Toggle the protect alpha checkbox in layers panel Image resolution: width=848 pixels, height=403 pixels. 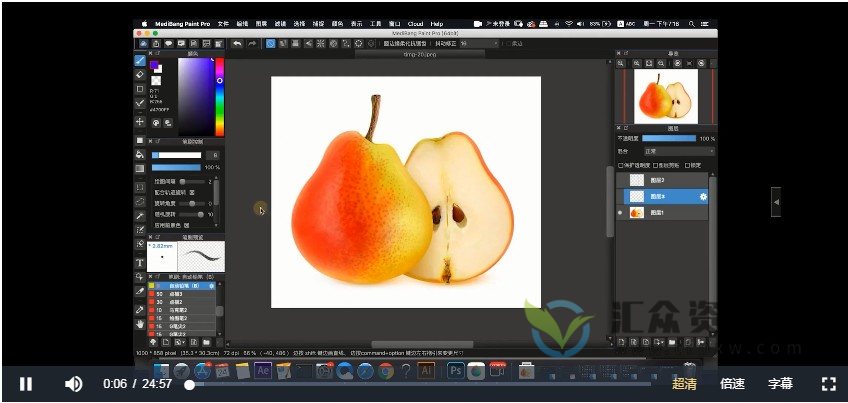pyautogui.click(x=621, y=165)
